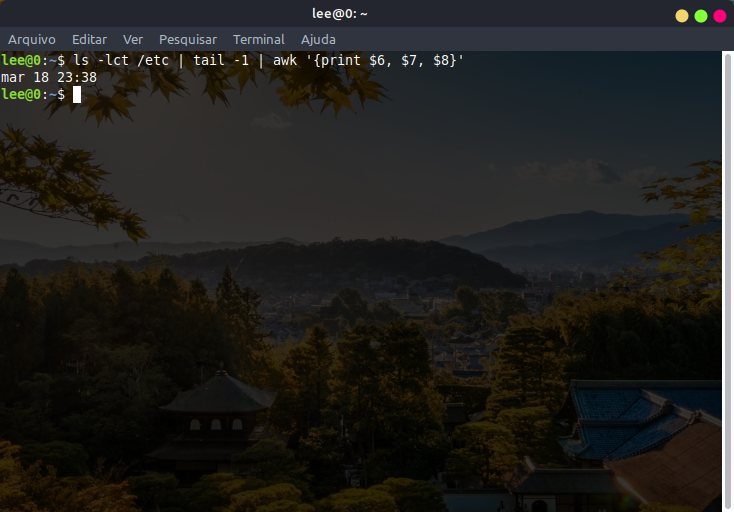Image resolution: width=734 pixels, height=512 pixels.
Task: Open the Ajuda help menu
Action: click(318, 39)
